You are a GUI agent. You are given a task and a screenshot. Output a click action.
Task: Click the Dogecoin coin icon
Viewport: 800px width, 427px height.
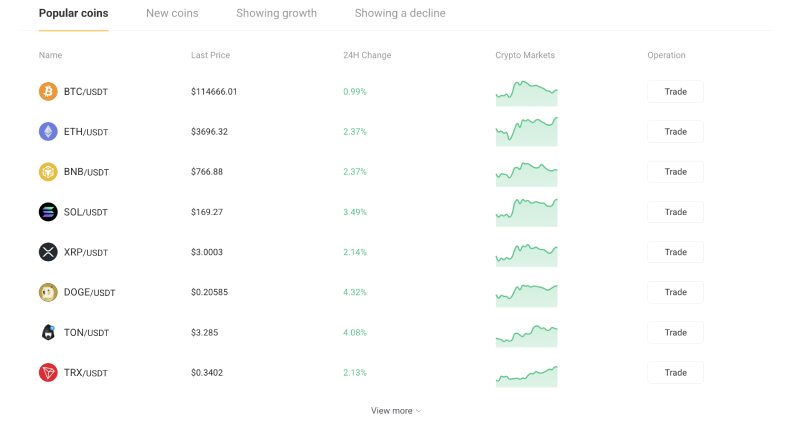pyautogui.click(x=48, y=292)
